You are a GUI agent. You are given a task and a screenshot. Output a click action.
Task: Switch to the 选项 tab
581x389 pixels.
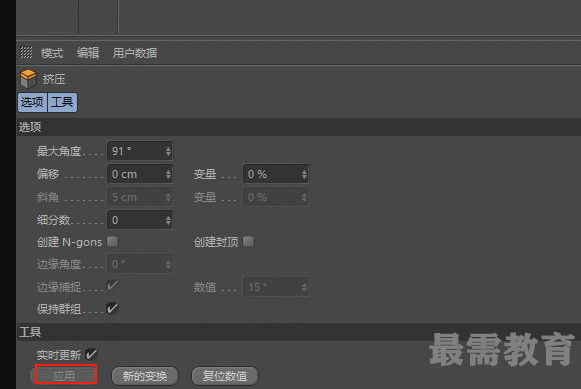point(32,102)
